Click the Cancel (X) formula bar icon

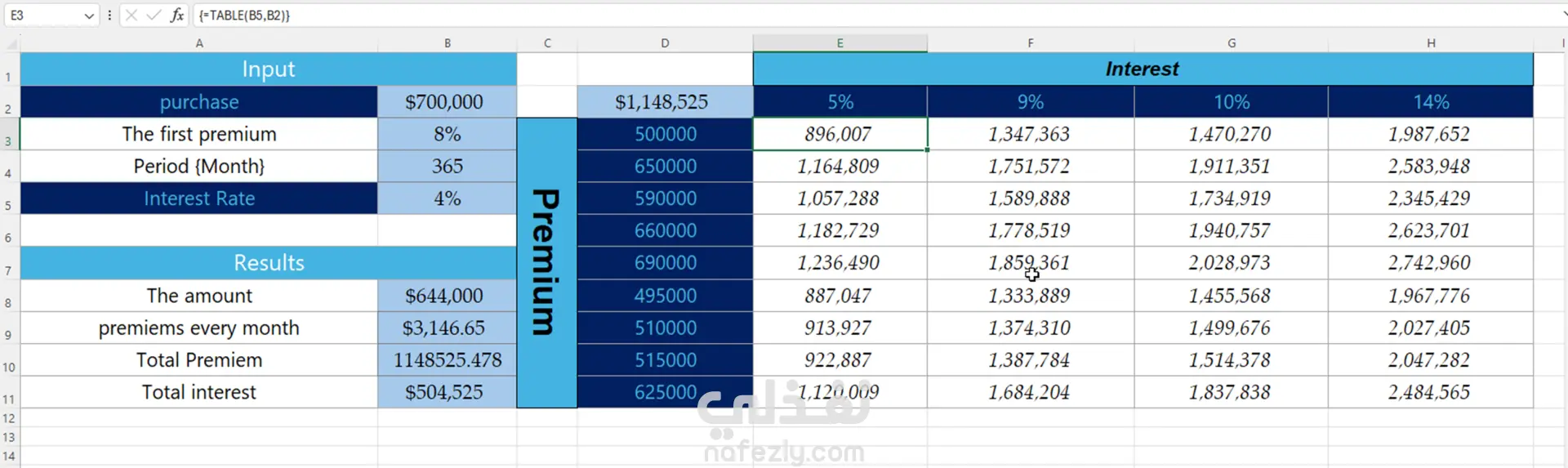coord(131,16)
